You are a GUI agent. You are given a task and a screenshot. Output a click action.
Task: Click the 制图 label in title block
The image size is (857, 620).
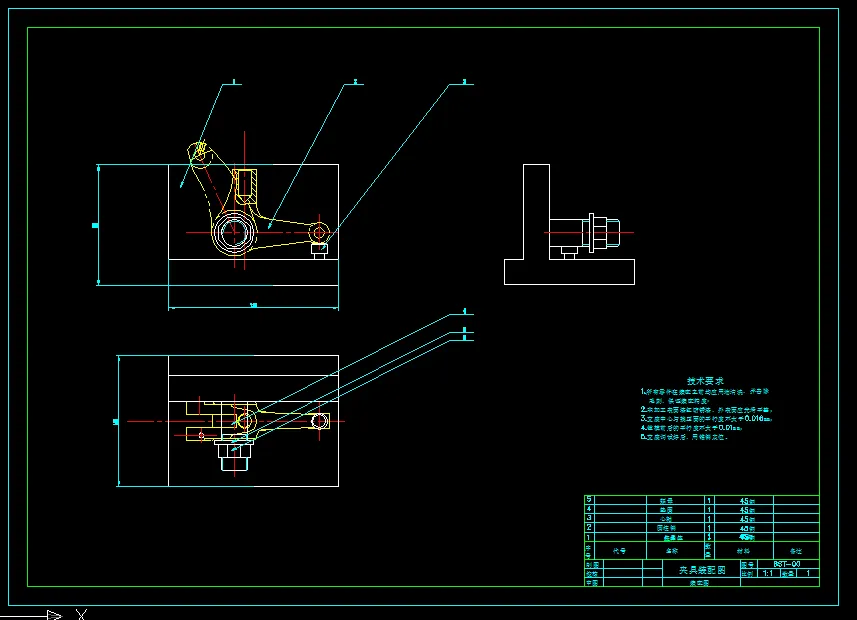[x=592, y=565]
